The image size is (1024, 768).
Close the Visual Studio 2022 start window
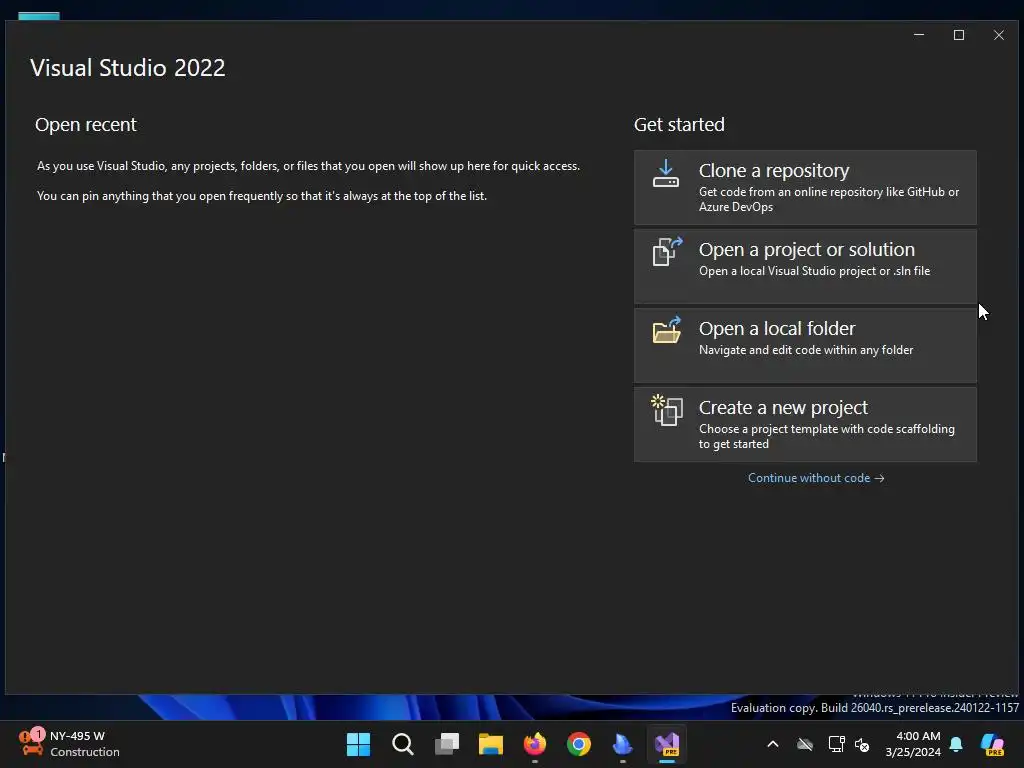[999, 35]
